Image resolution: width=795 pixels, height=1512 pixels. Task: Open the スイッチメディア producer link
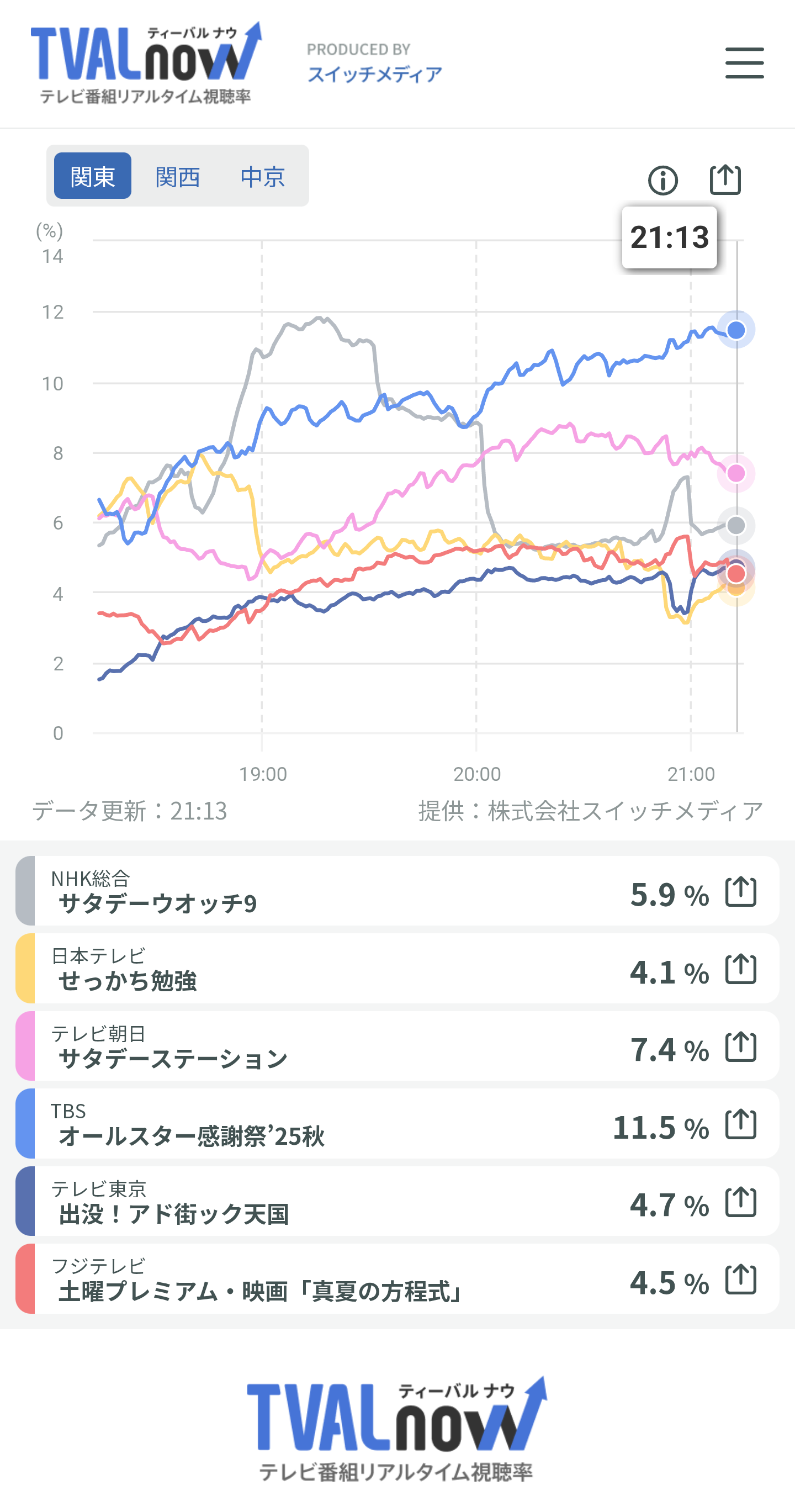[x=374, y=74]
